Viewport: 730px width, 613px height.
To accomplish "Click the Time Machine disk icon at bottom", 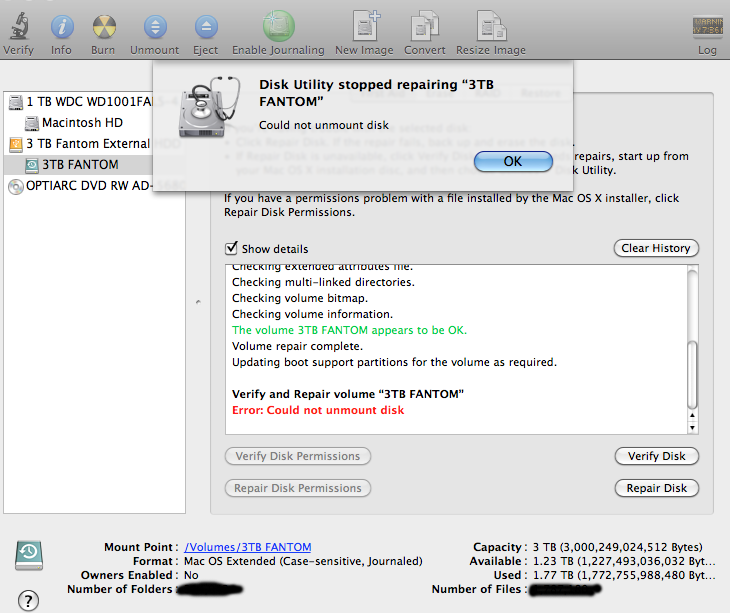I will pos(29,555).
